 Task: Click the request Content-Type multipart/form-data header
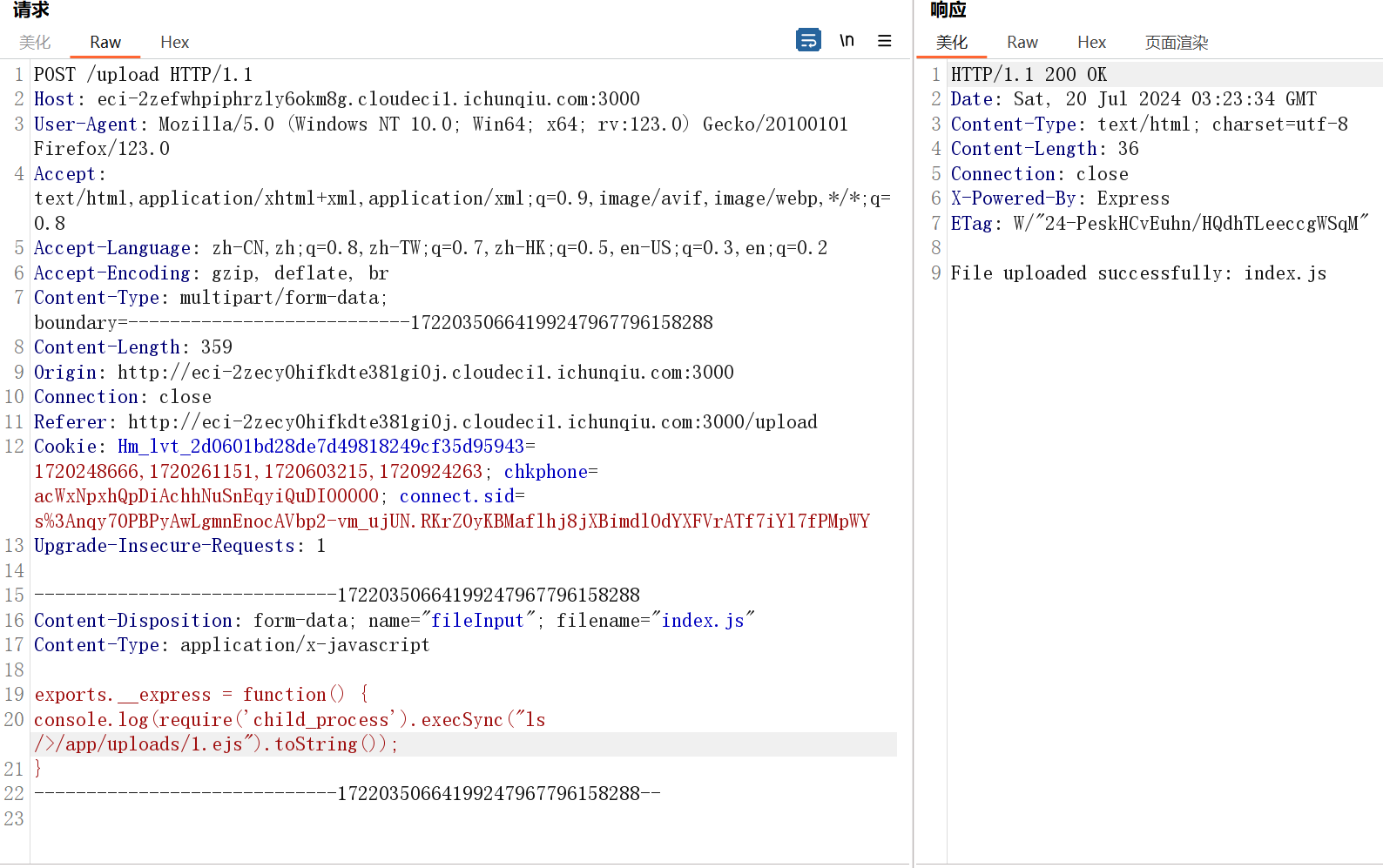point(211,298)
